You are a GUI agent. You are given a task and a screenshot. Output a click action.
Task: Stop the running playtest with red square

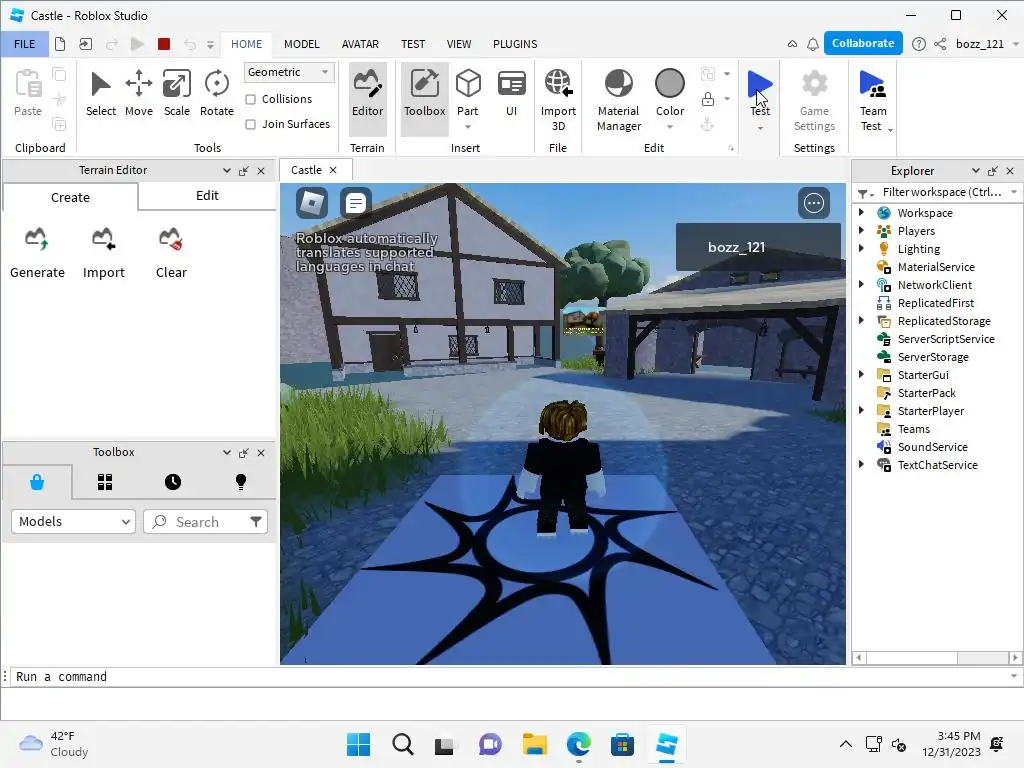pyautogui.click(x=164, y=44)
